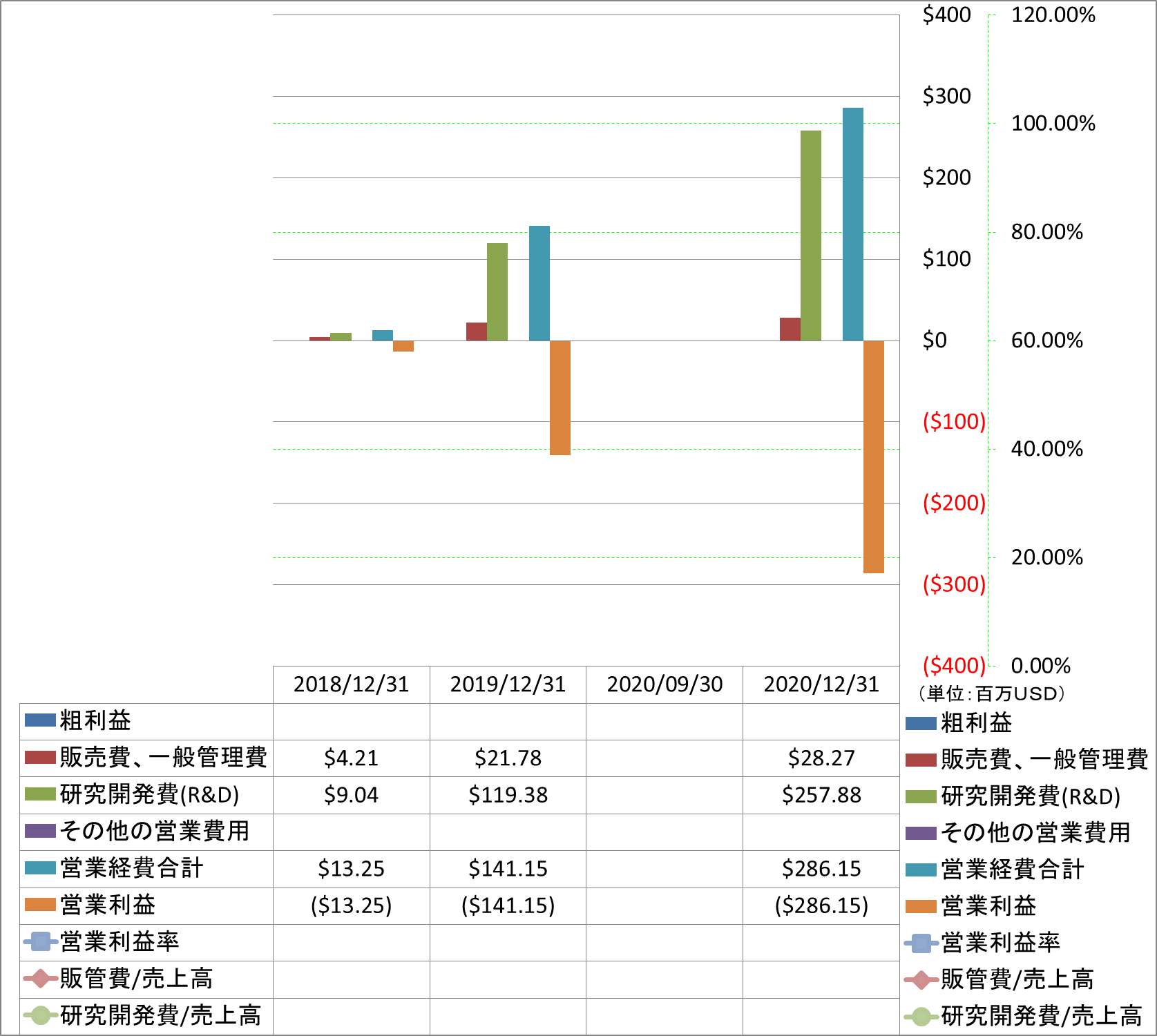Select the $286.15 operating expenses cell

coord(821,869)
